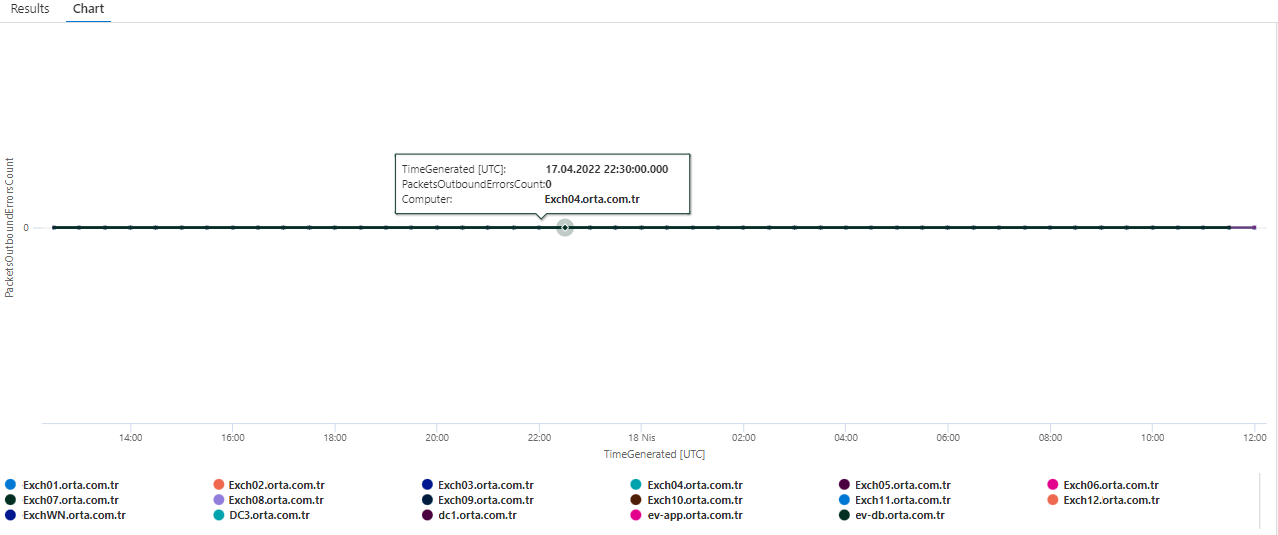1278x535 pixels.
Task: Click Exch01.orta.com.tr legend color dot
Action: 10,485
